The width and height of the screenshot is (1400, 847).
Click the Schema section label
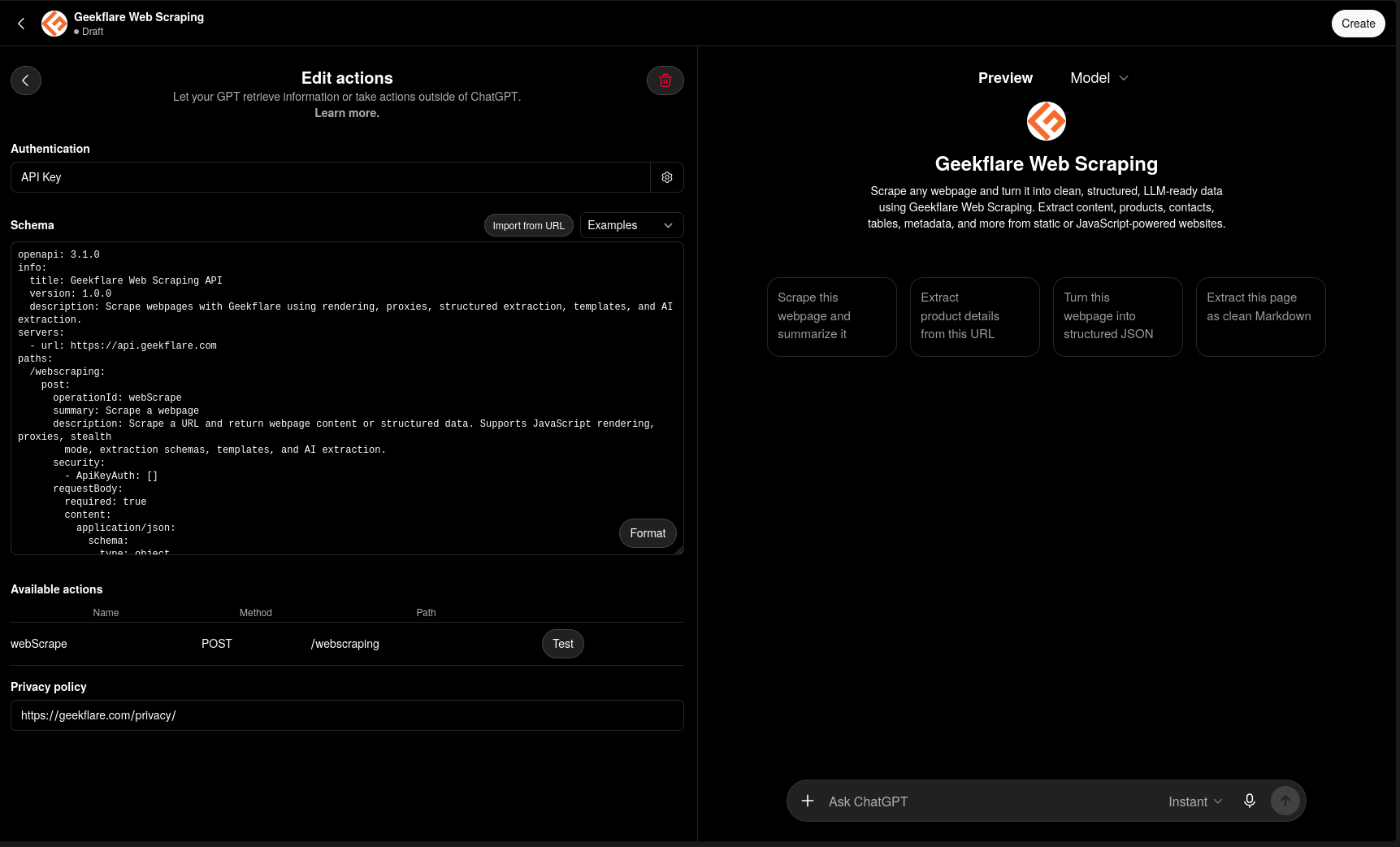(x=33, y=225)
